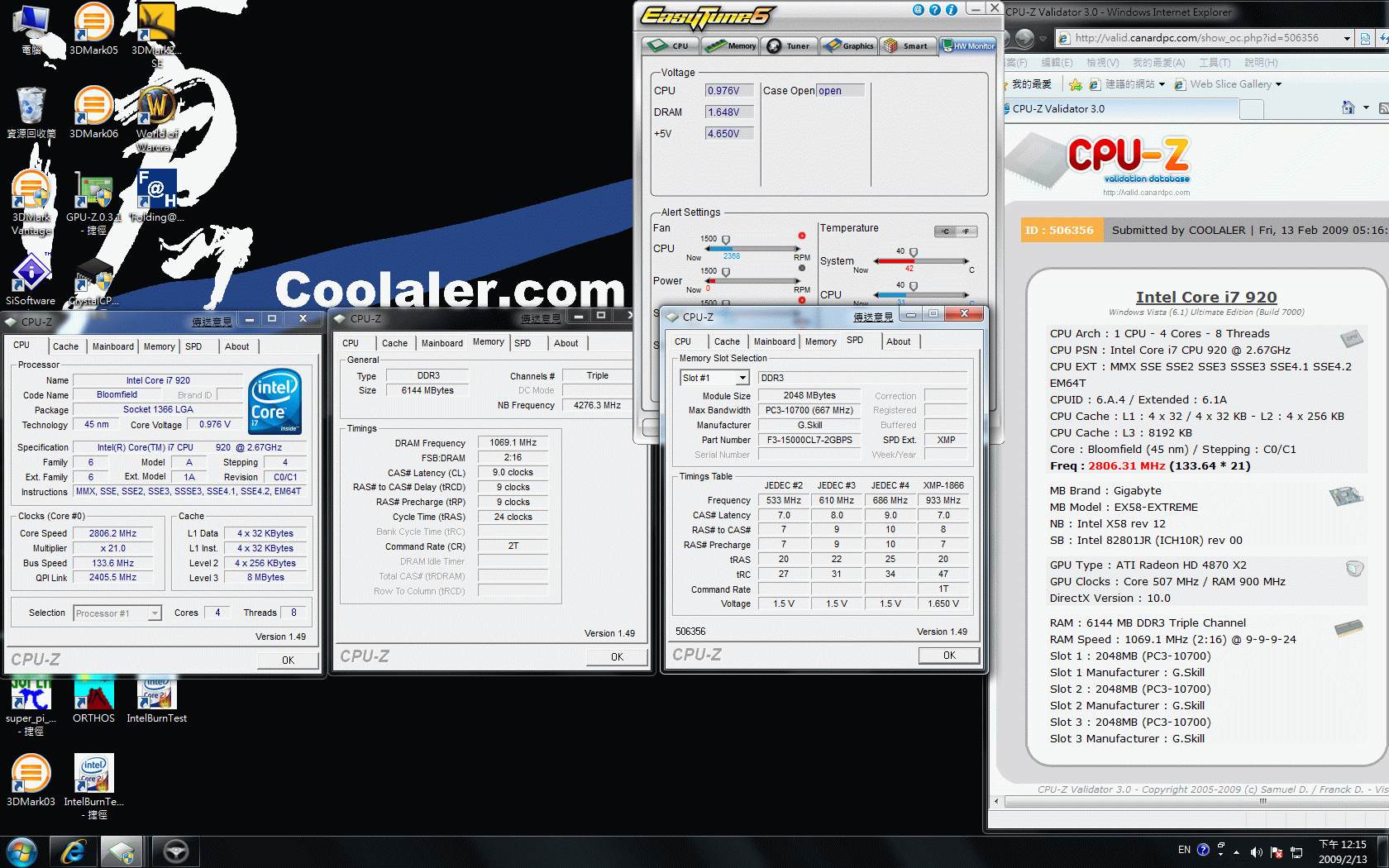This screenshot has height=868, width=1389.
Task: Expand the Web Slice Gallery dropdown
Action: point(1278,84)
